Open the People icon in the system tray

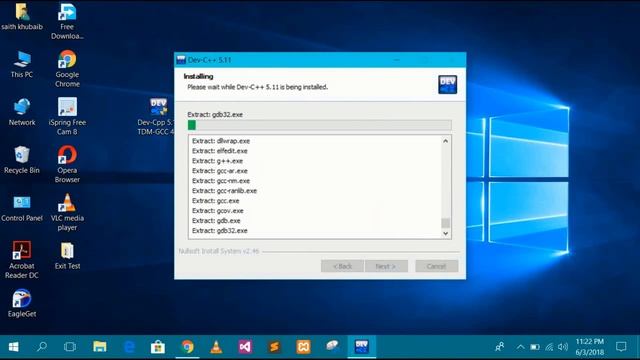coord(500,347)
